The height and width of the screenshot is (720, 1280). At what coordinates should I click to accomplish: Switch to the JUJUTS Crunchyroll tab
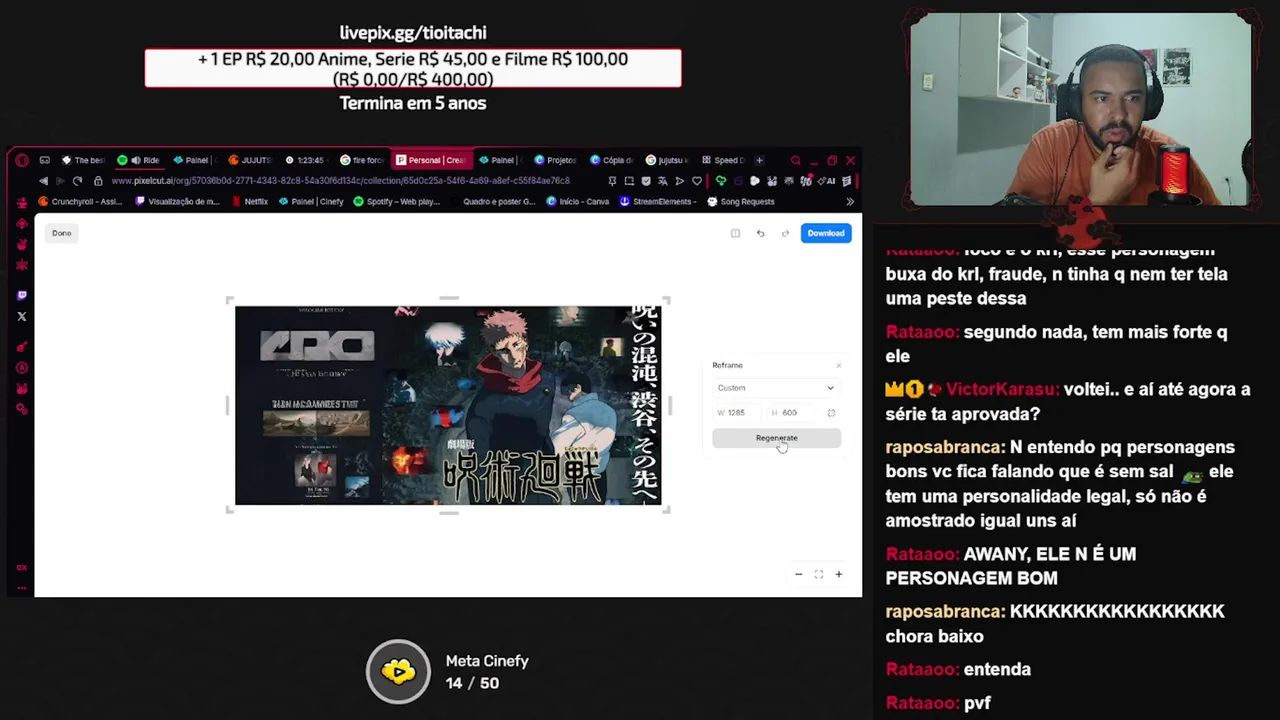(250, 160)
